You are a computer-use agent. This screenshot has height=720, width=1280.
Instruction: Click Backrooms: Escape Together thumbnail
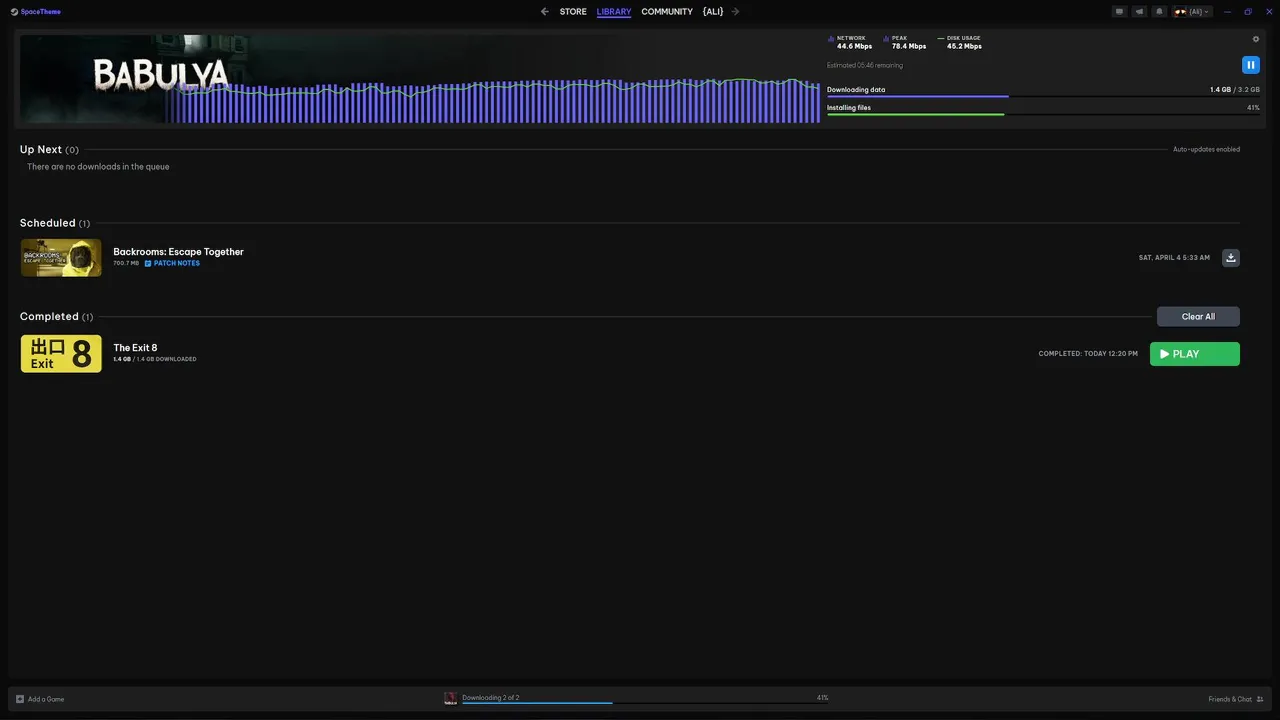[x=61, y=258]
